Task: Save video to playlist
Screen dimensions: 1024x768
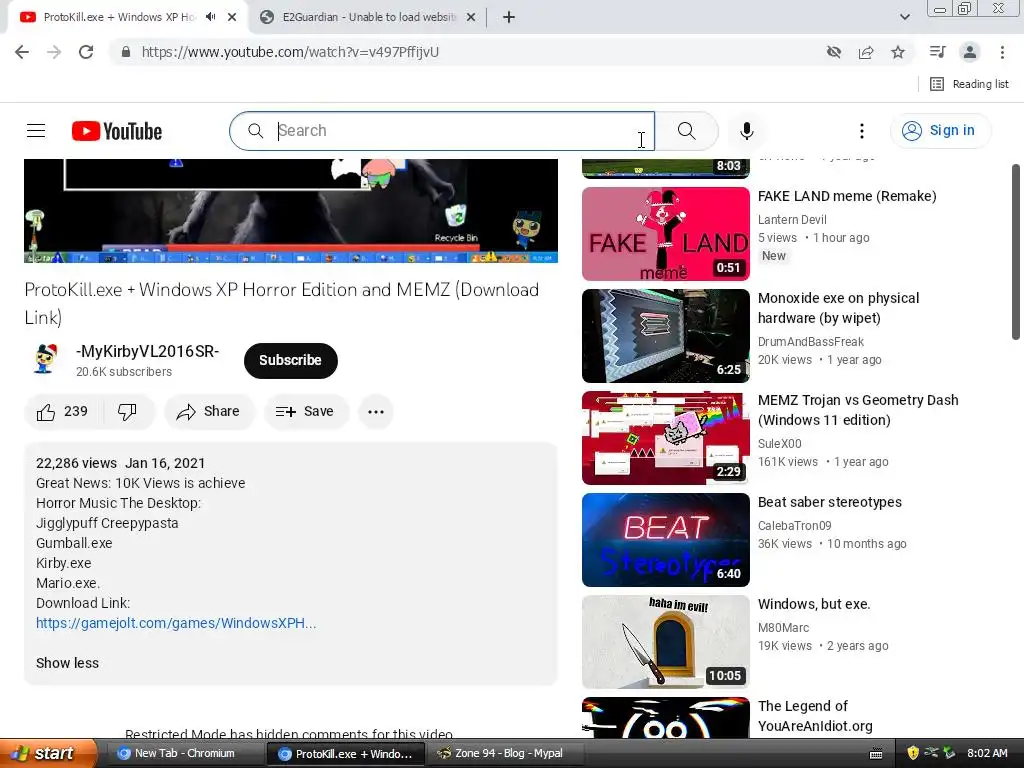Action: tap(306, 411)
